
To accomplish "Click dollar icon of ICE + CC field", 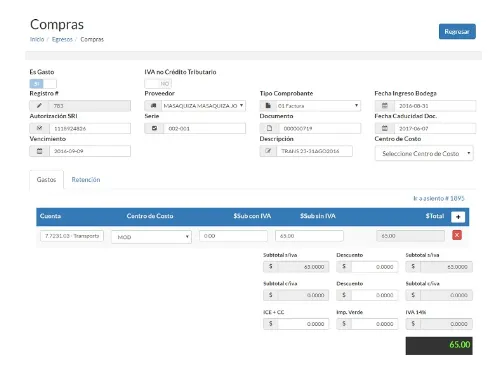I will (x=271, y=323).
